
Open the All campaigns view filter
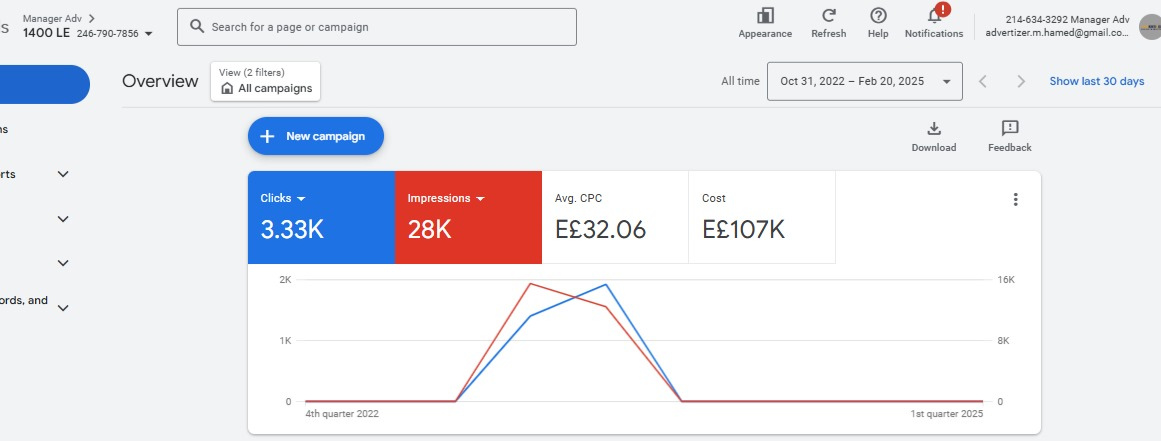pos(266,81)
